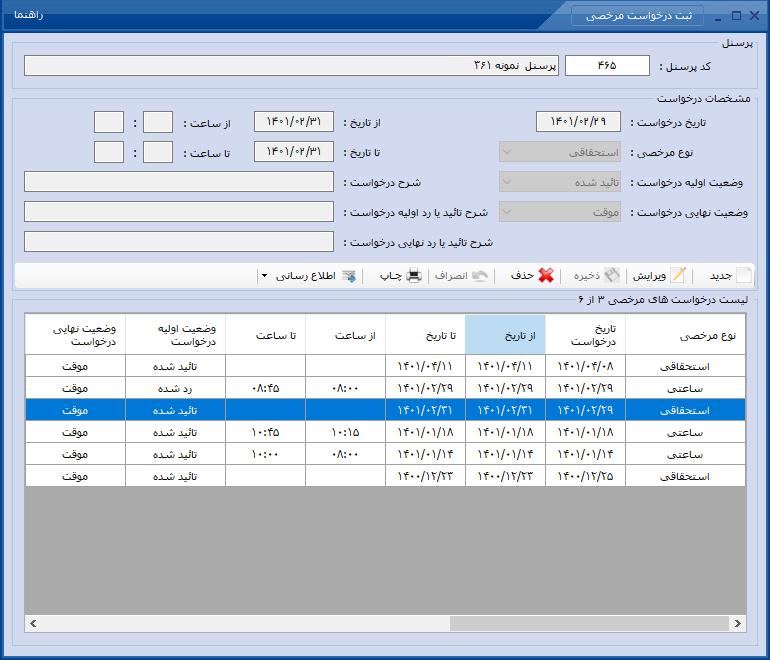Click the از تاریخ date field
This screenshot has width=770, height=660.
294,122
